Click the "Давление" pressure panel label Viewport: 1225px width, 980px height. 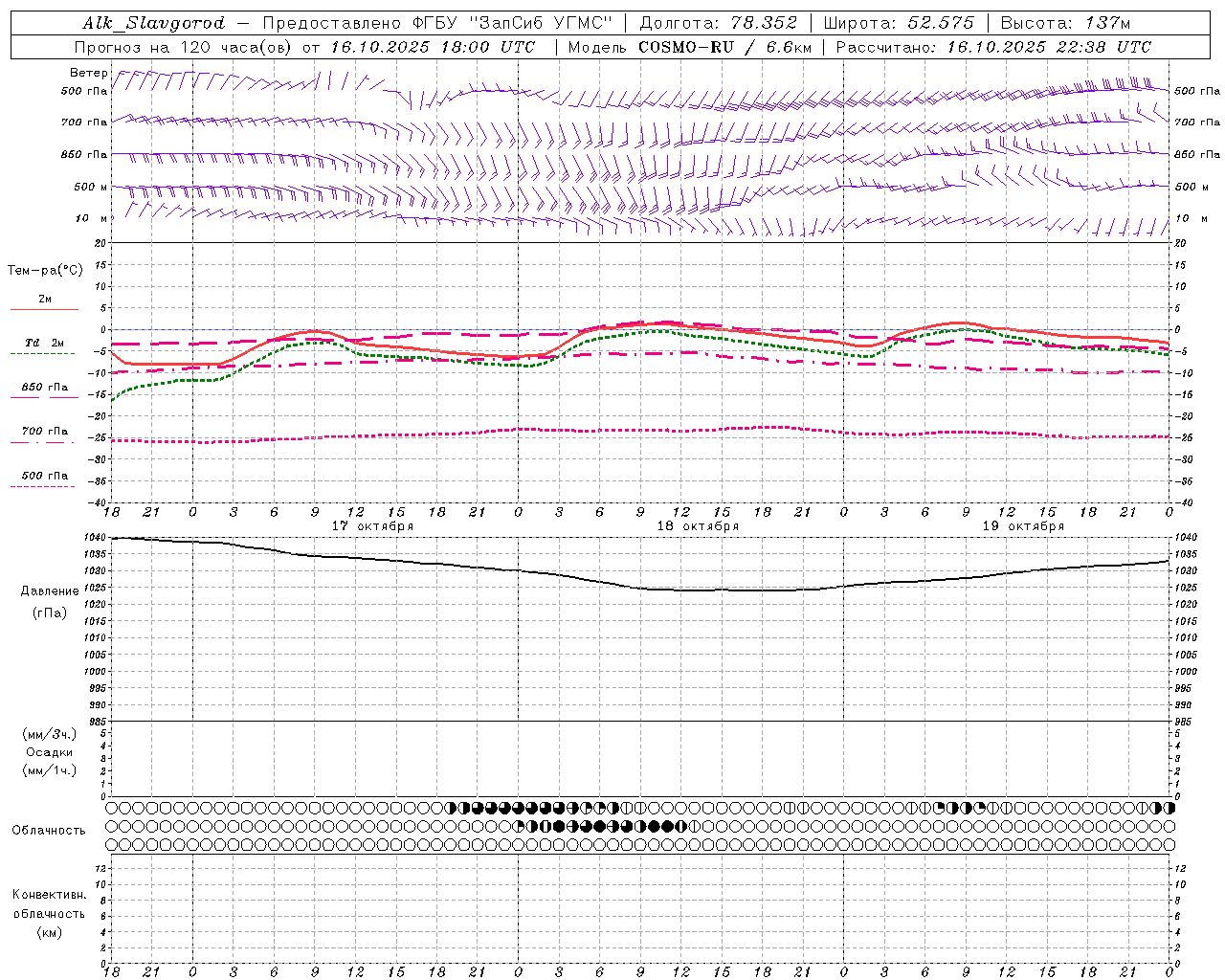tap(50, 591)
